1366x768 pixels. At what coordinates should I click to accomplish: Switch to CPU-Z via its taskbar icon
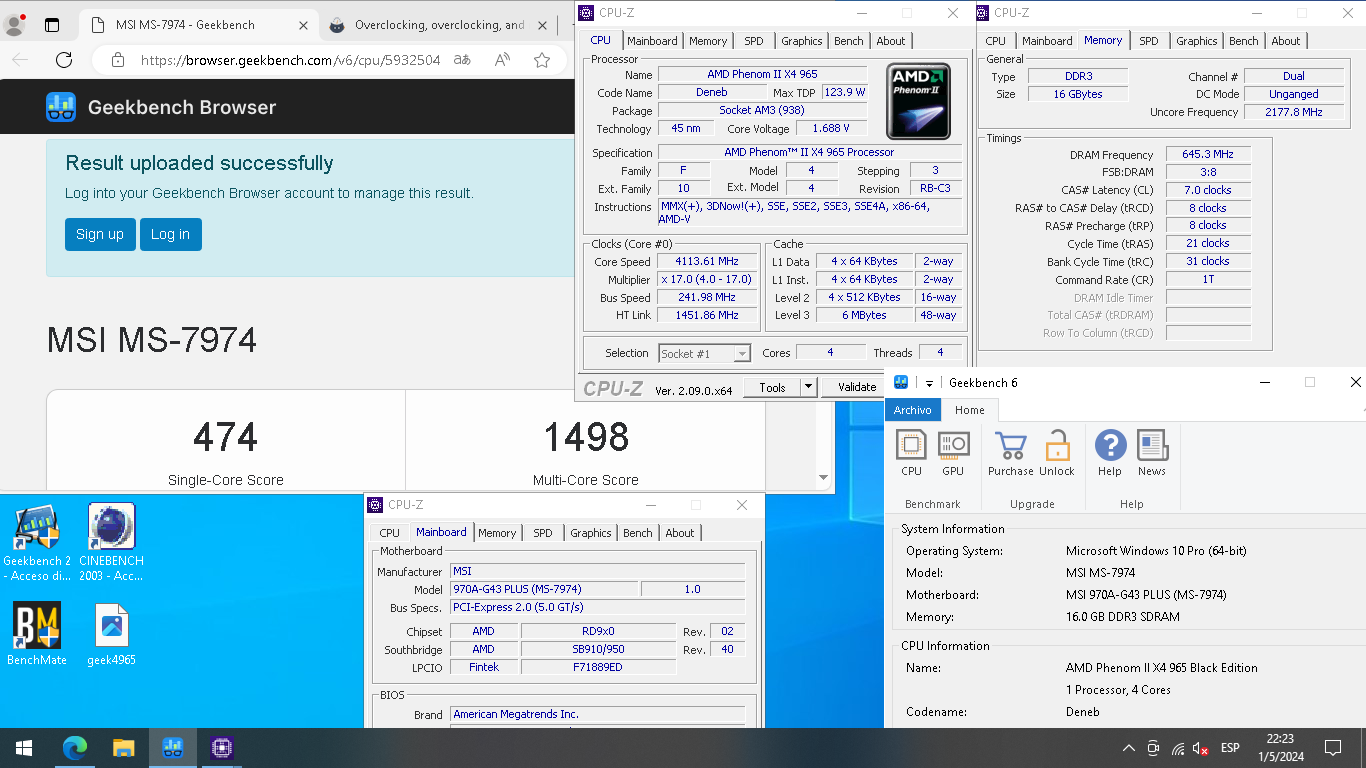pos(221,748)
